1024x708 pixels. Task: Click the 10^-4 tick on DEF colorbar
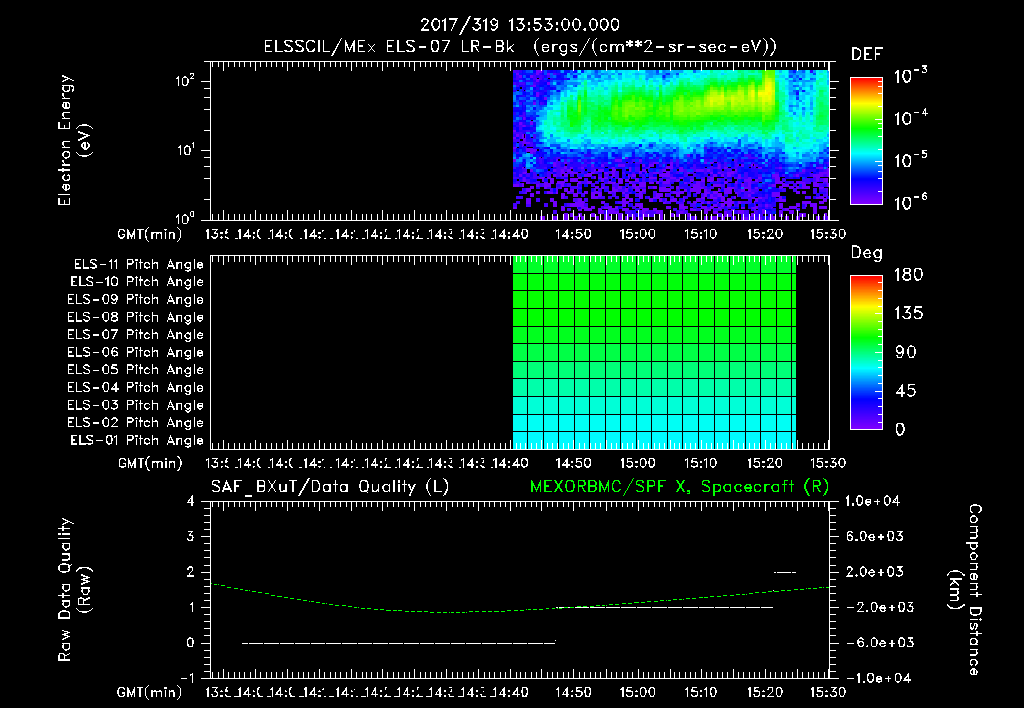pos(910,118)
